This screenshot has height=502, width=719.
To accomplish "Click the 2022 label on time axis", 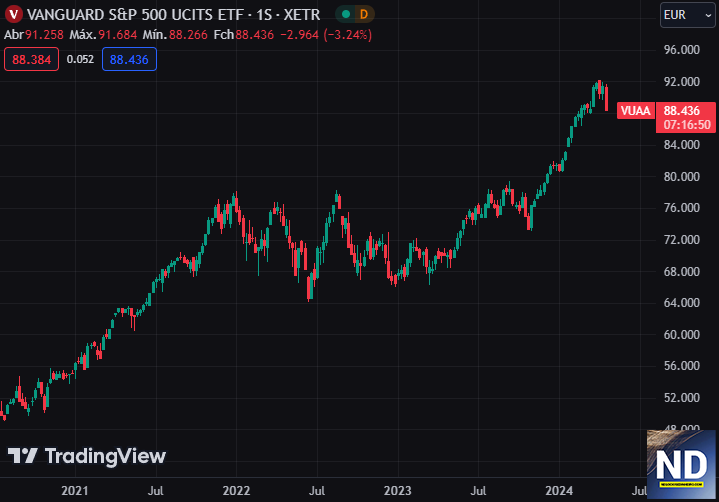I will pyautogui.click(x=236, y=491).
